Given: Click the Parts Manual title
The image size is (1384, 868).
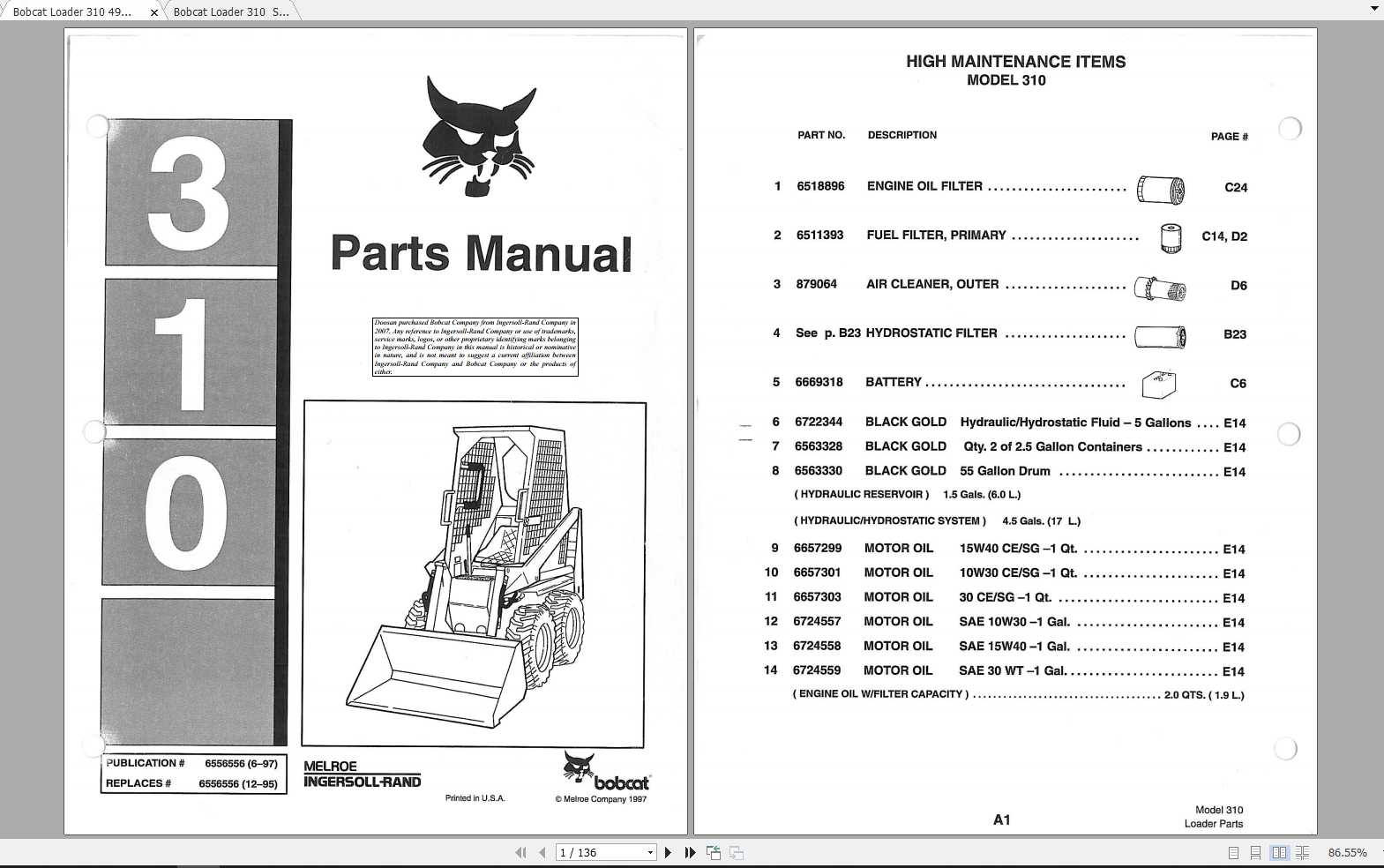Looking at the screenshot, I should [x=482, y=253].
